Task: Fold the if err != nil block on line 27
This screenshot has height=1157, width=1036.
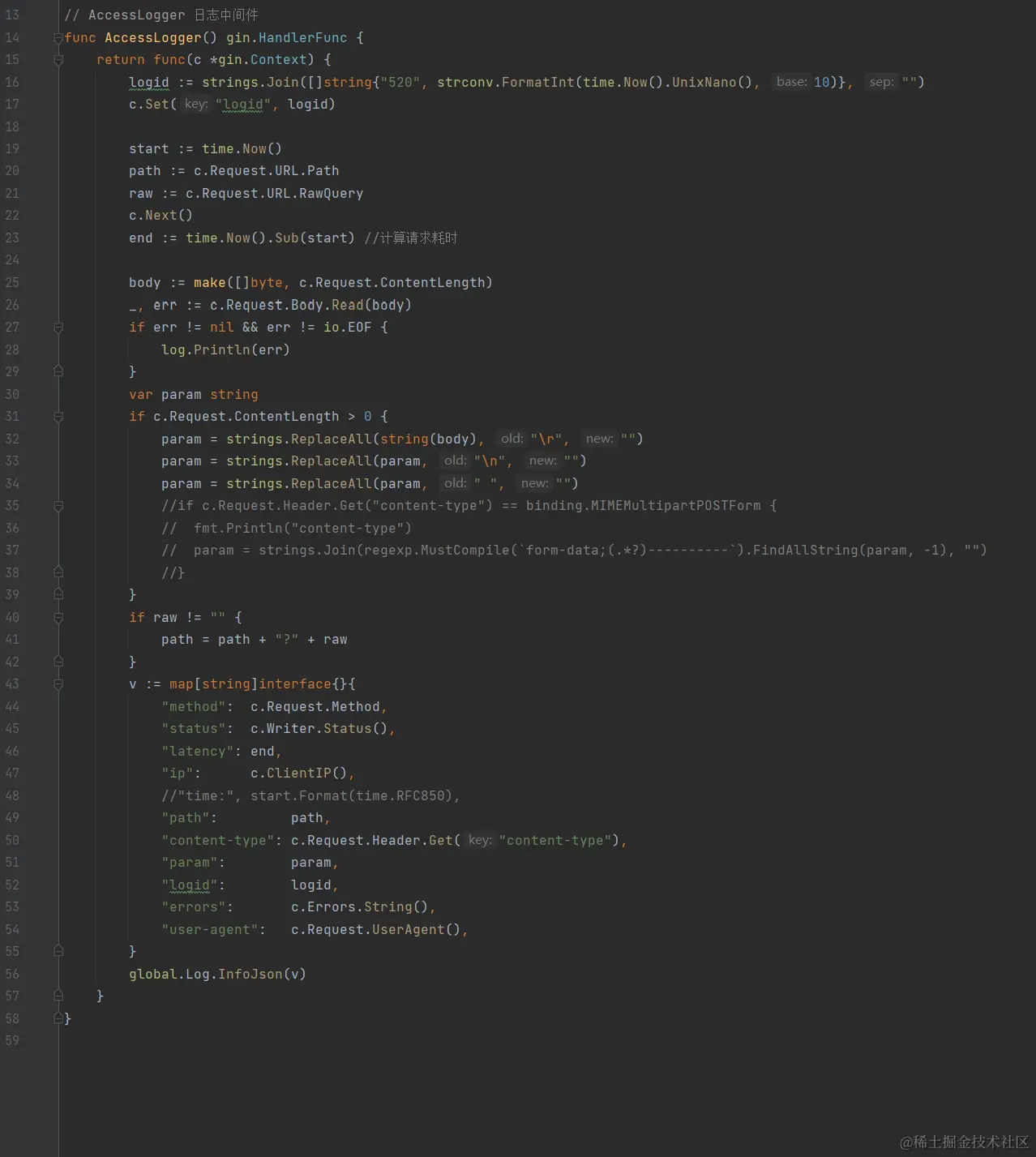Action: click(58, 328)
